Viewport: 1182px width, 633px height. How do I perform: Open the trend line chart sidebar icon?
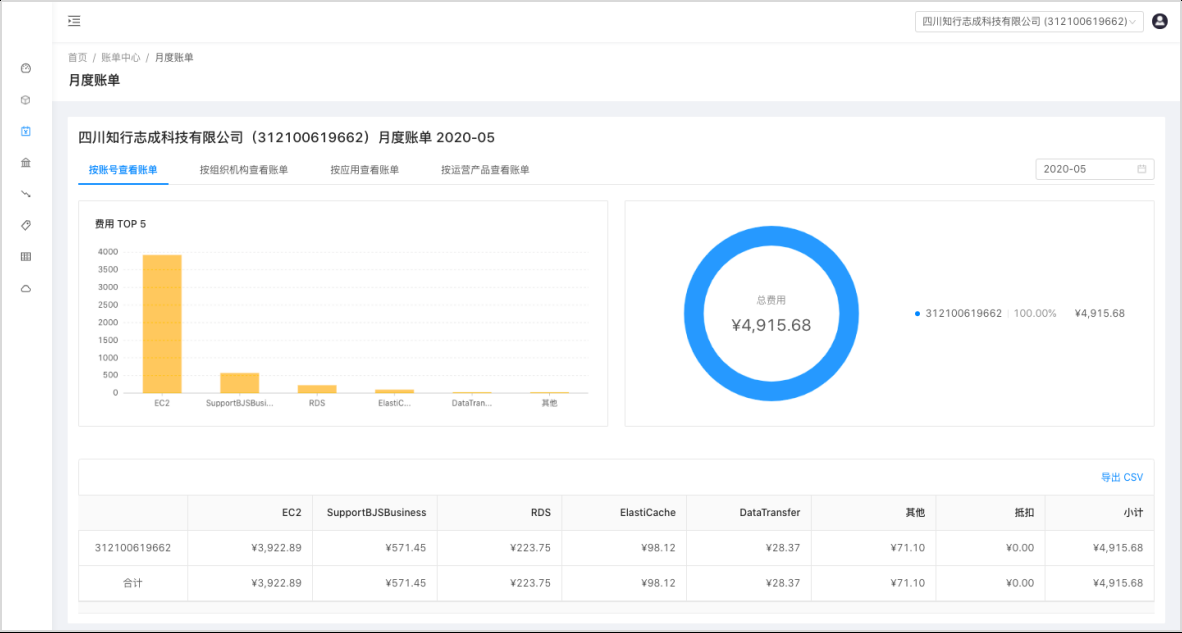point(25,194)
